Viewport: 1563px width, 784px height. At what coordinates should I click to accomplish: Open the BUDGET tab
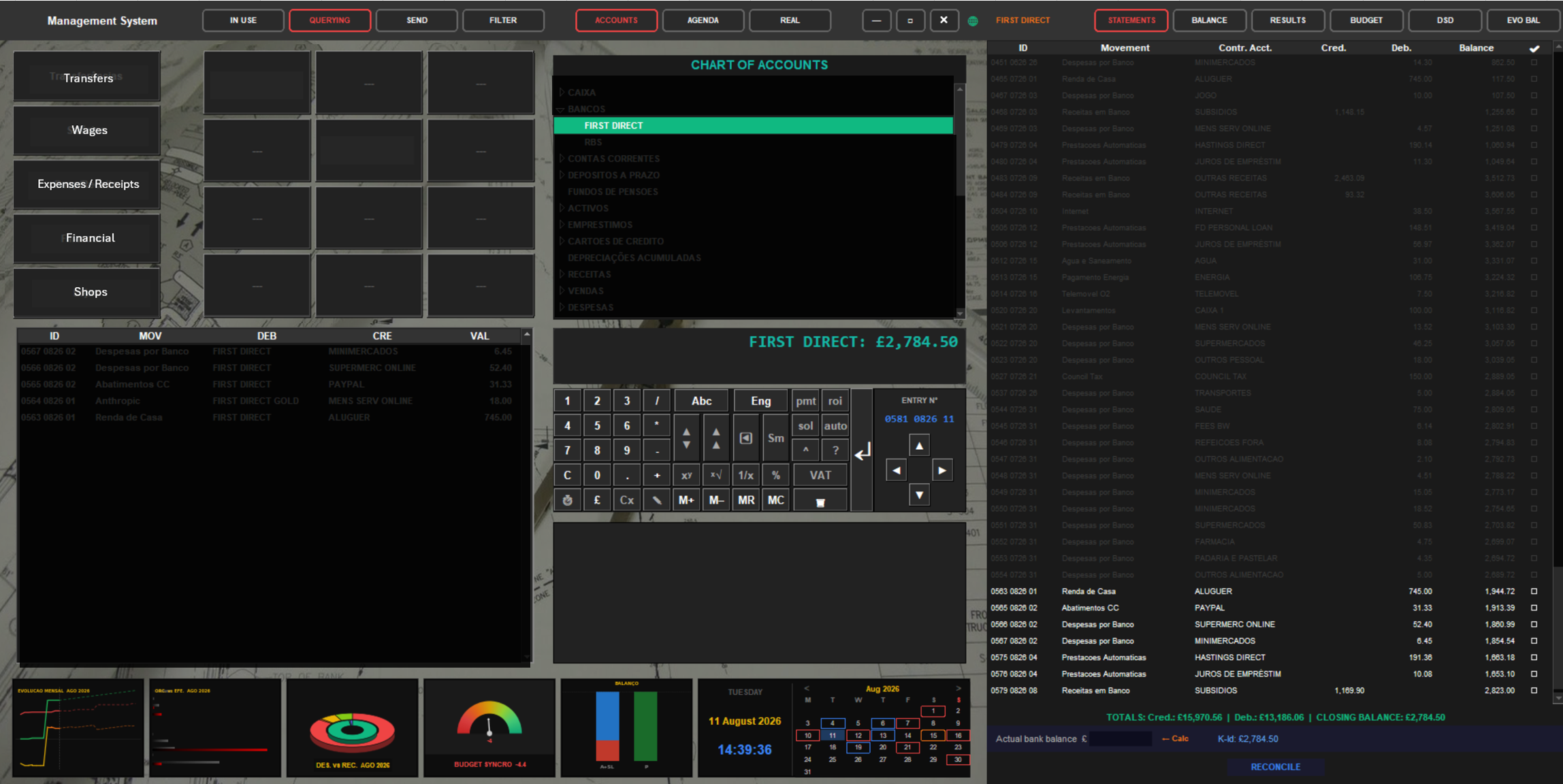pyautogui.click(x=1366, y=20)
